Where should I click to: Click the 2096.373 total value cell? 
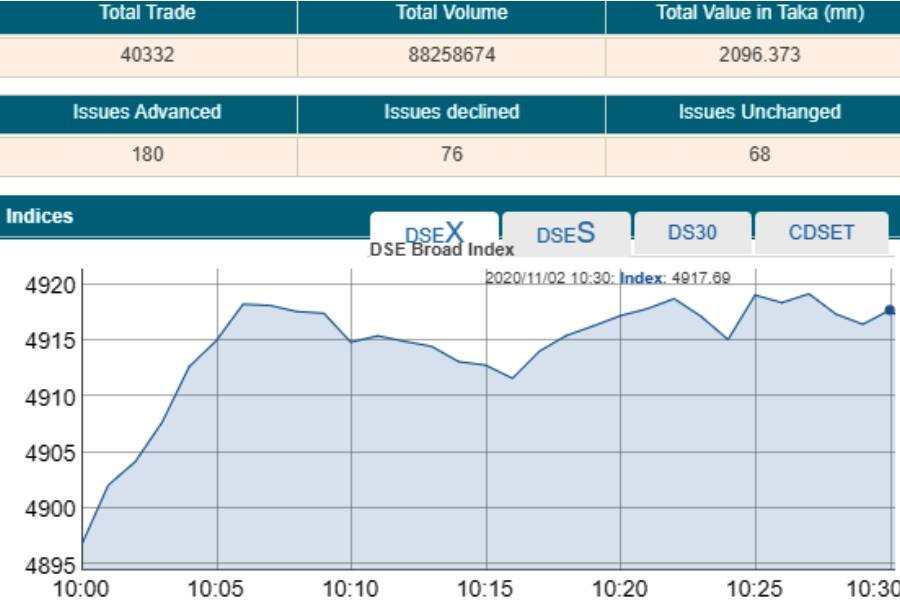tap(759, 55)
